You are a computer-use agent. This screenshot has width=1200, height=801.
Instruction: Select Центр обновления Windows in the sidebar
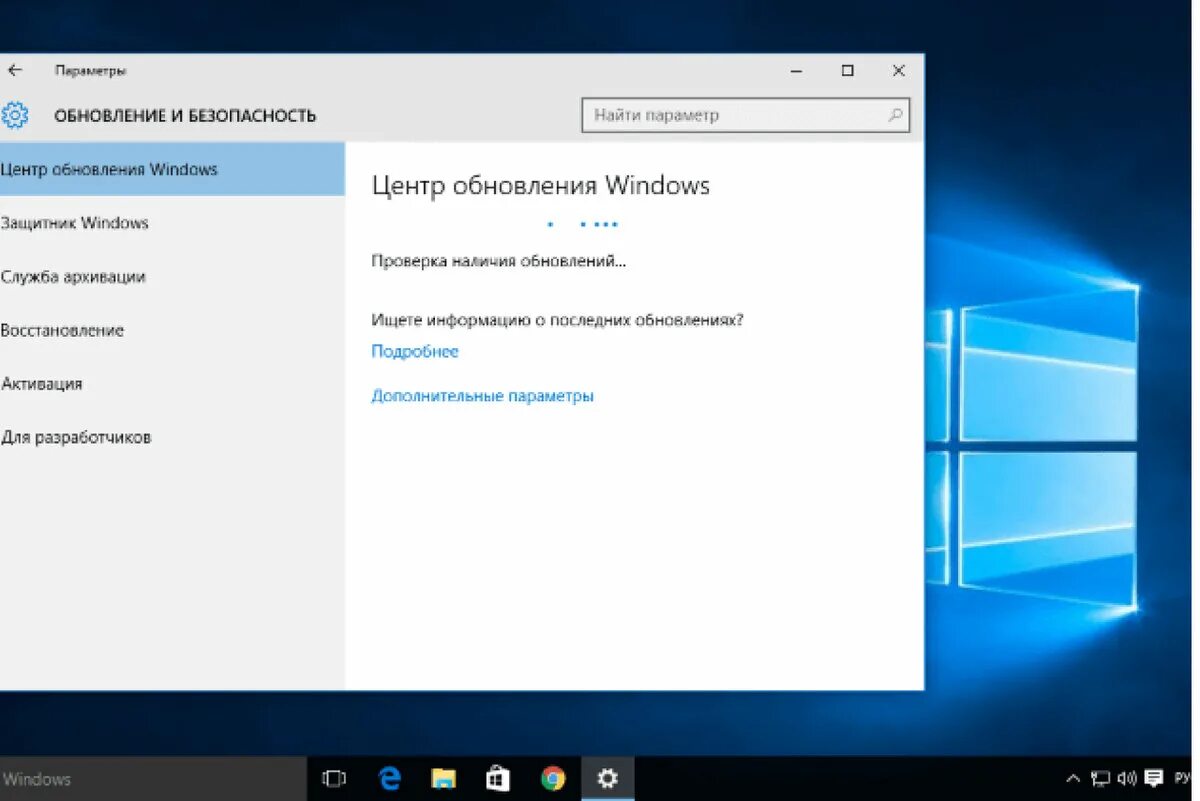172,169
